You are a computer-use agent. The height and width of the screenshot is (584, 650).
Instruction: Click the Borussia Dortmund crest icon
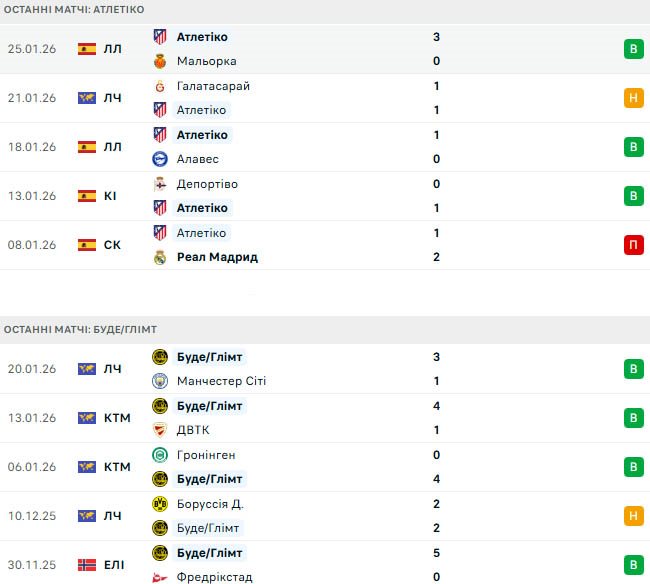159,504
